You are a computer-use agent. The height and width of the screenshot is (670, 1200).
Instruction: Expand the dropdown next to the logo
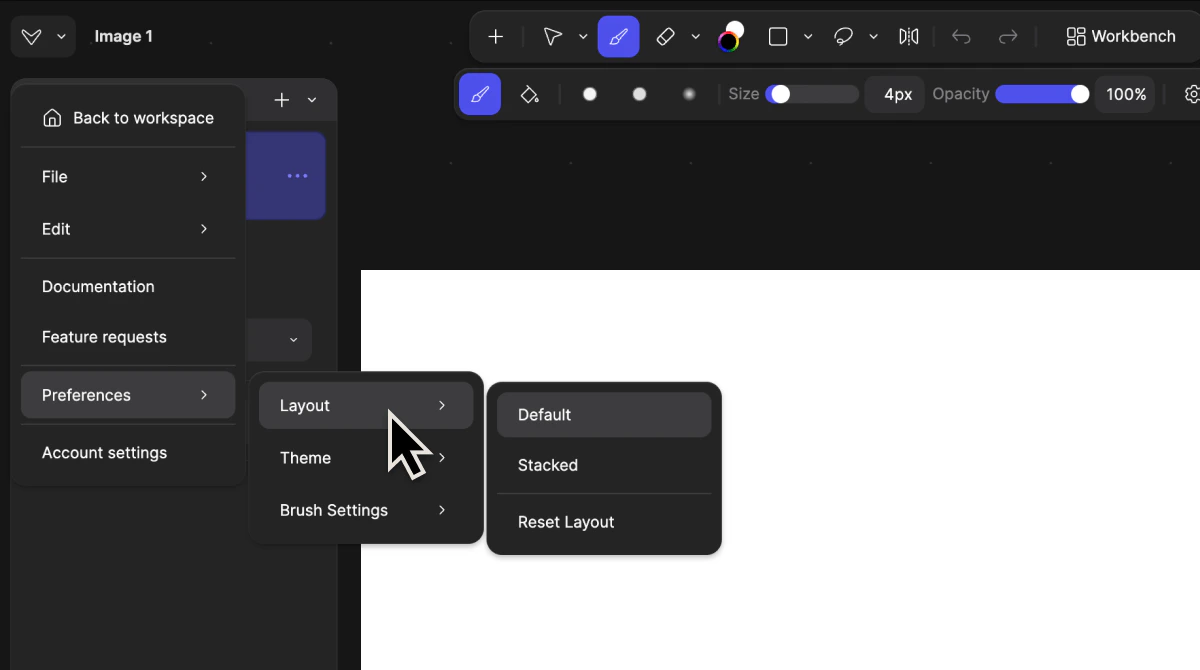pyautogui.click(x=61, y=37)
